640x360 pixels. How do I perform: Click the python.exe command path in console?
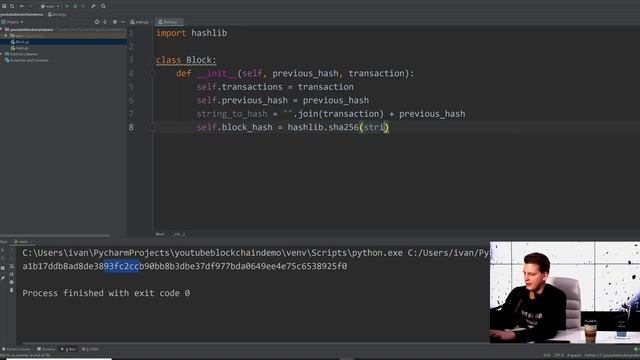[x=212, y=253]
